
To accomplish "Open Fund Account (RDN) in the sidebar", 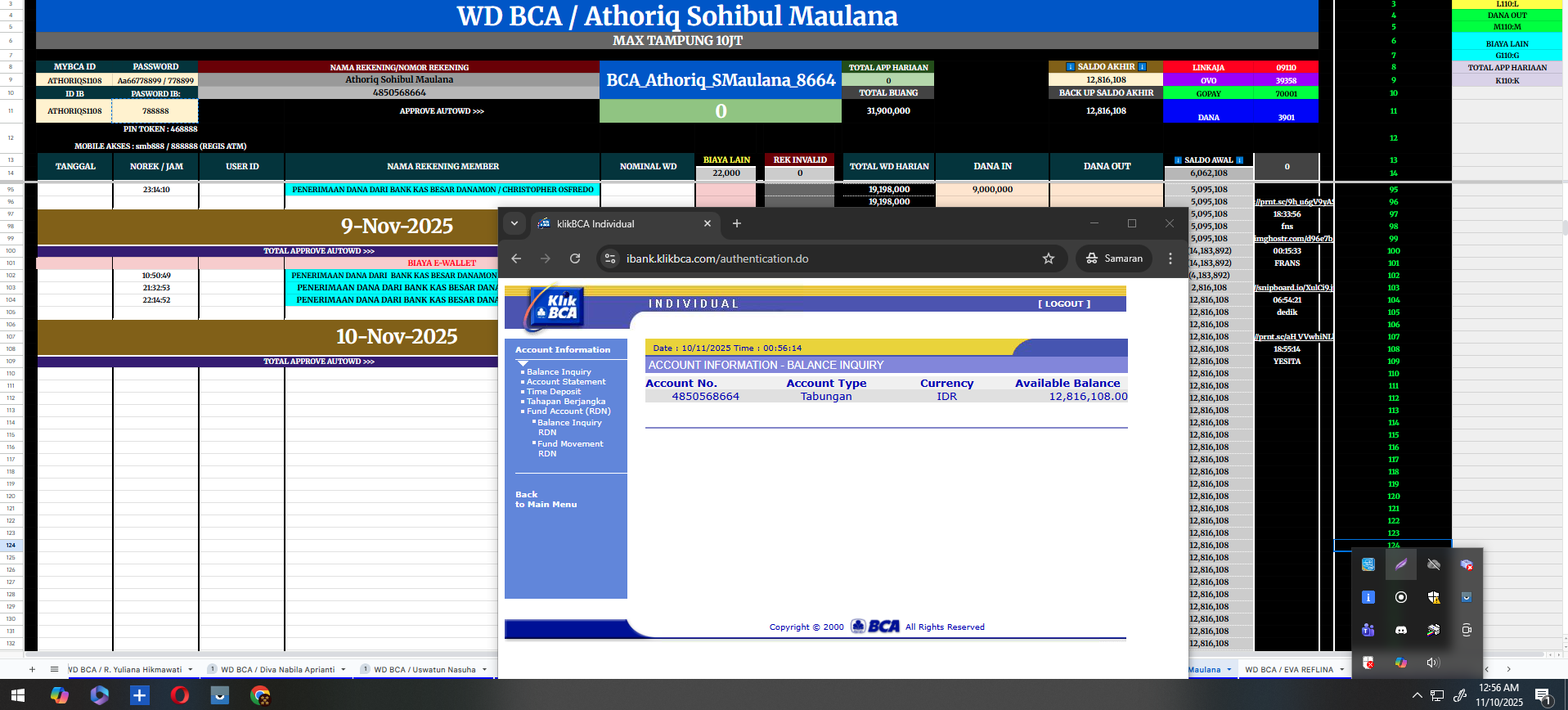I will coord(568,411).
